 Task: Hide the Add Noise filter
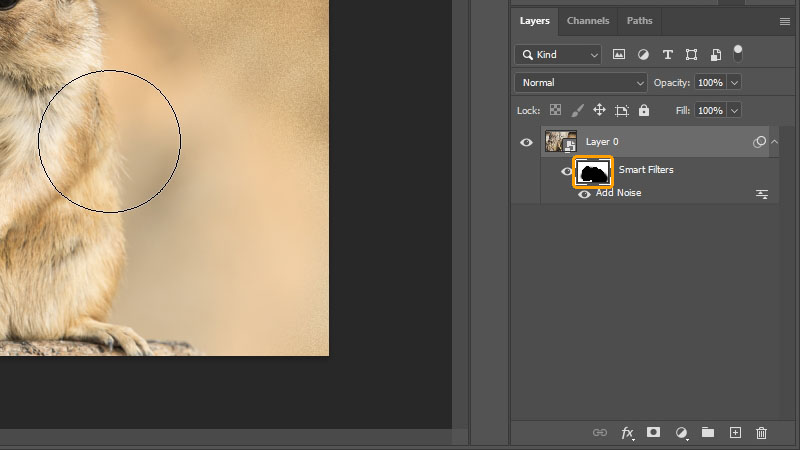coord(584,194)
